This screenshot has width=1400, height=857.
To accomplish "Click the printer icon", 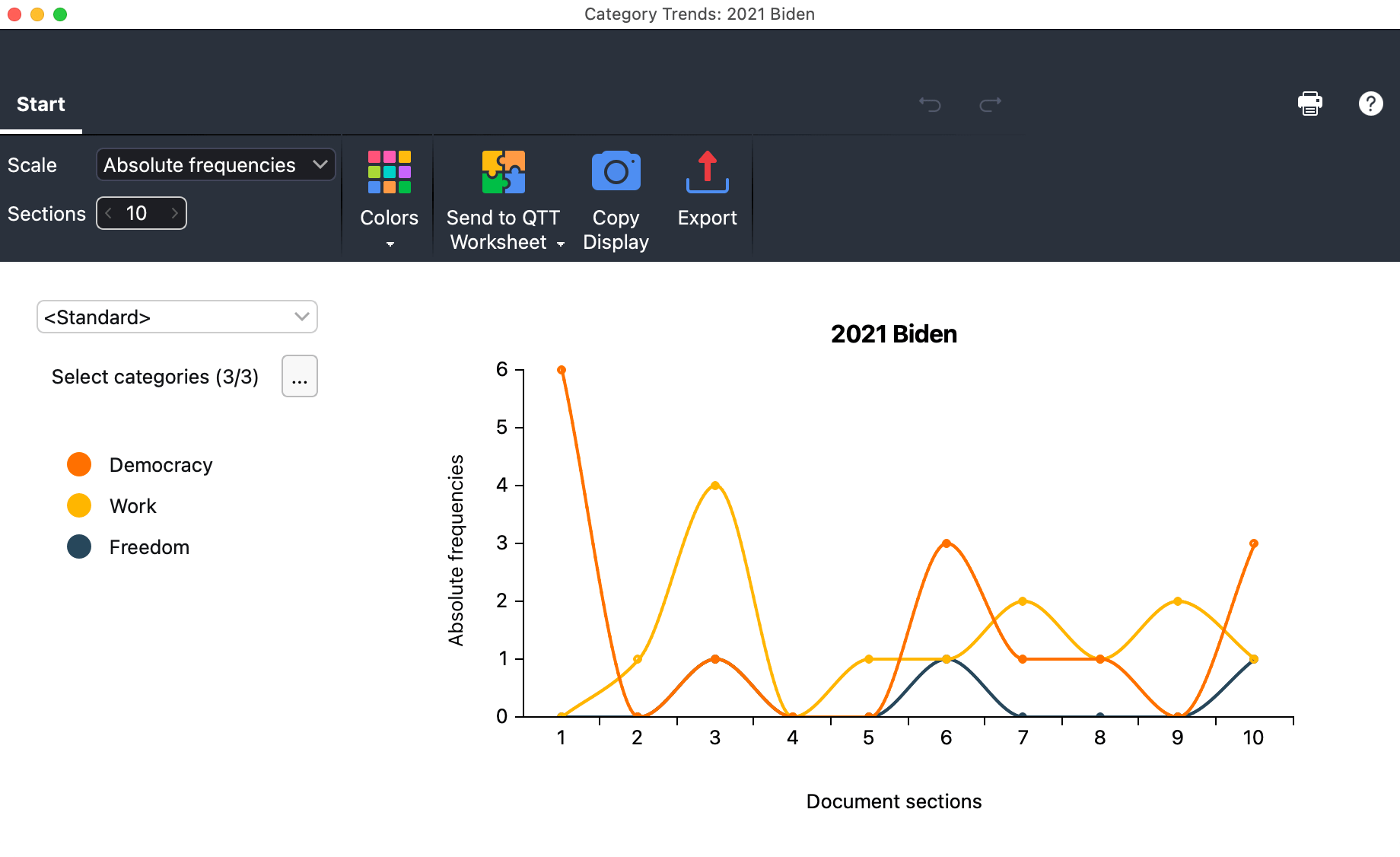I will (1309, 104).
